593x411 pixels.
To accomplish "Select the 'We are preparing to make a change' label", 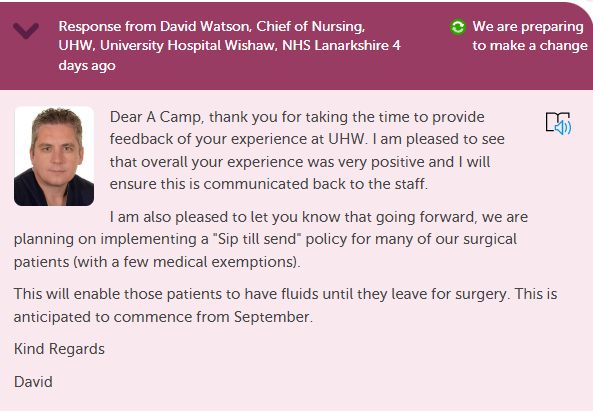I will tap(530, 36).
